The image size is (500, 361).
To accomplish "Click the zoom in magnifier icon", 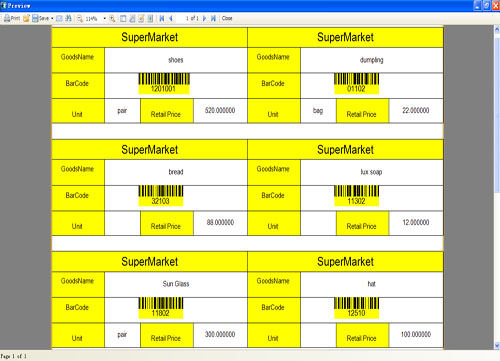I will (112, 18).
